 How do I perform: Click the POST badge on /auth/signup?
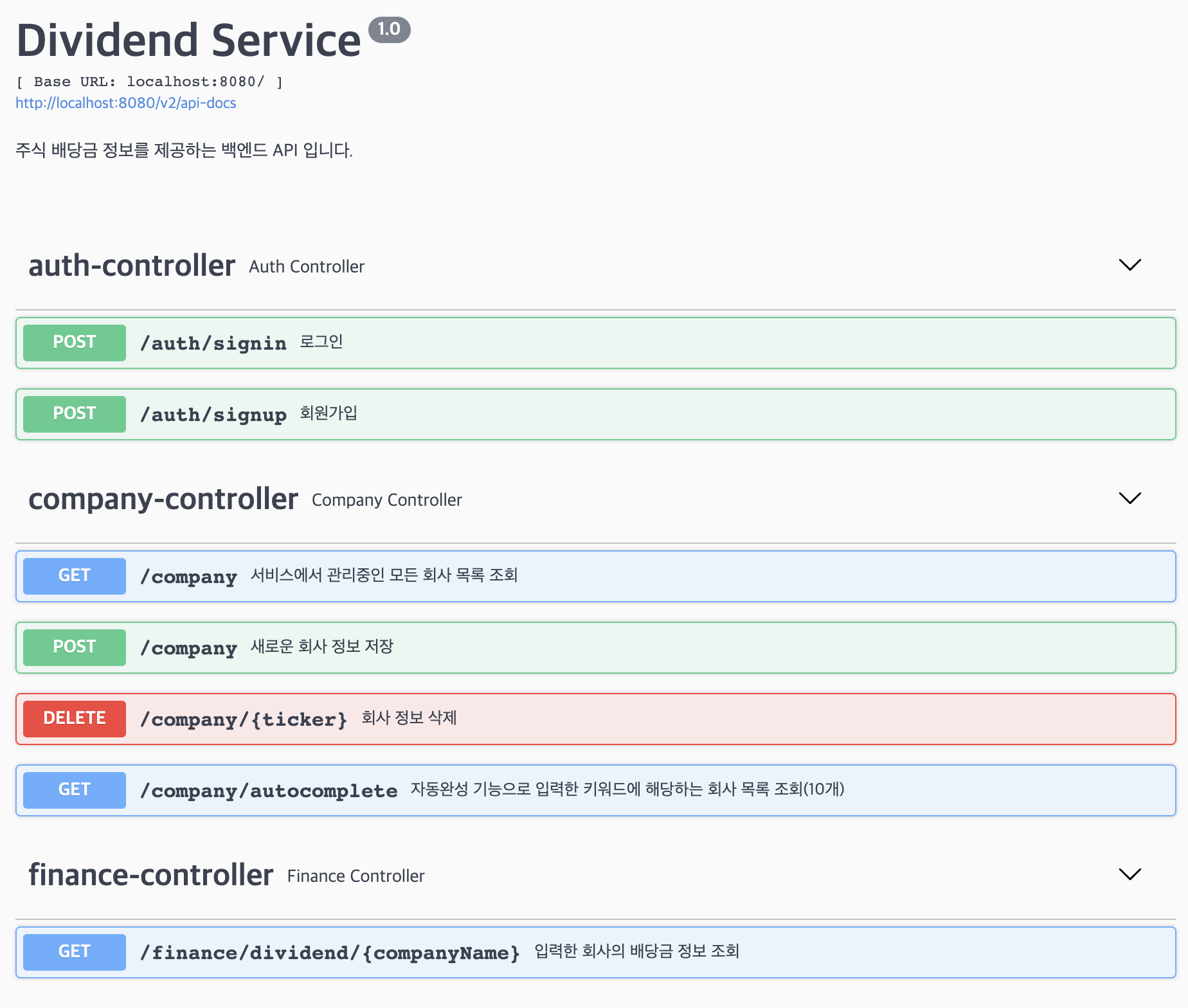coord(73,414)
